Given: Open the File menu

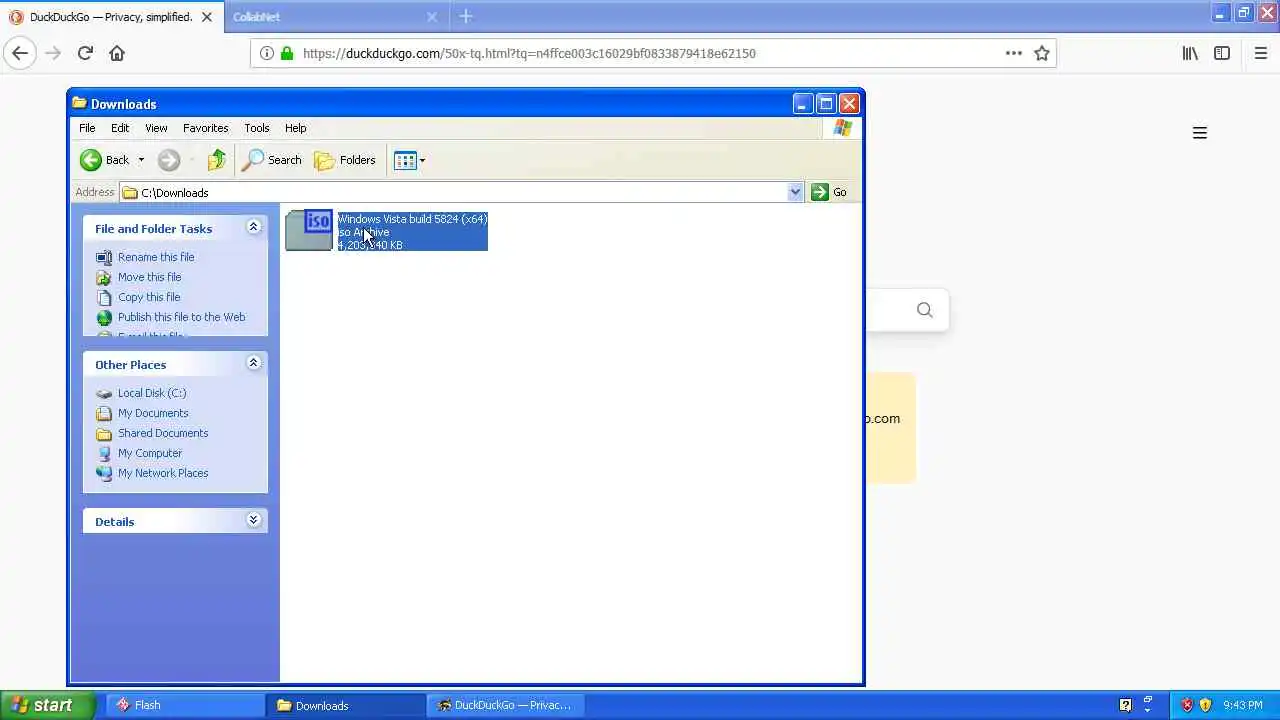Looking at the screenshot, I should click(87, 128).
